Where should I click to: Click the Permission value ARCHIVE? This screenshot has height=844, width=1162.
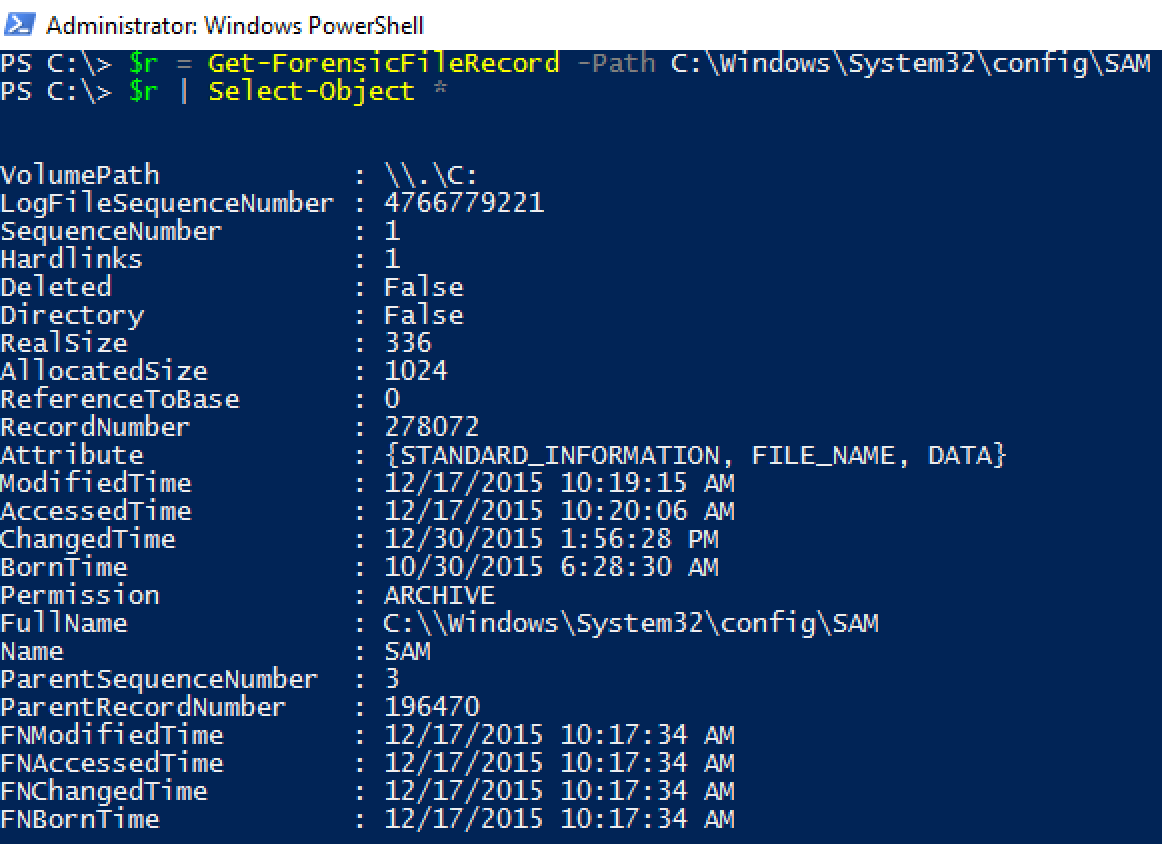(x=439, y=595)
